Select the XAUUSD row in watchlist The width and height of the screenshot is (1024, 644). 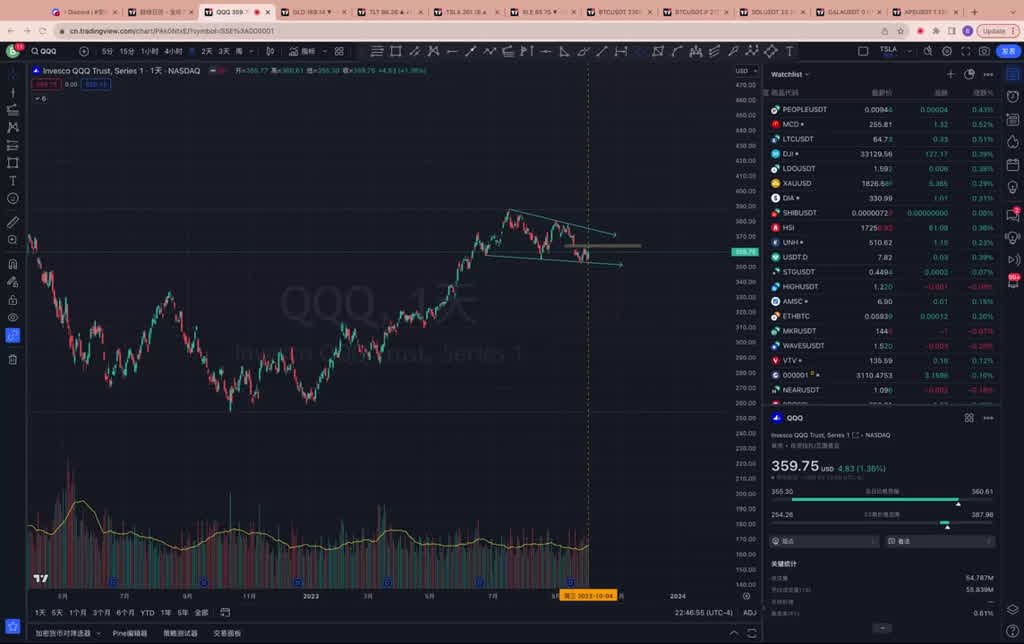tap(797, 184)
